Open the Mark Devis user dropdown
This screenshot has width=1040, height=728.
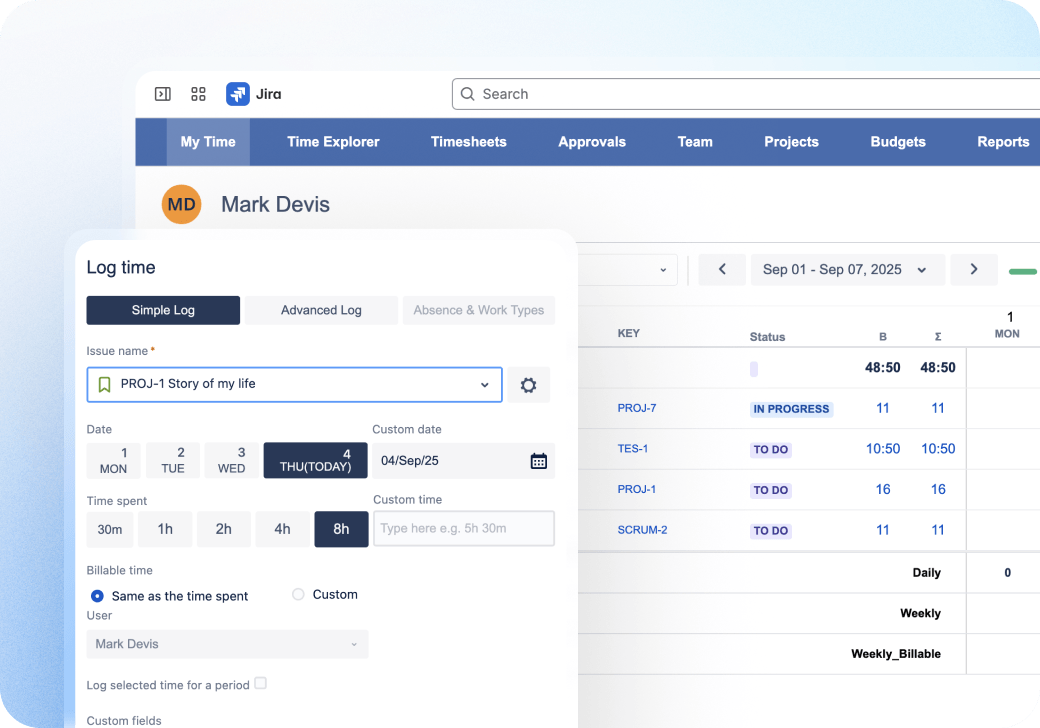coord(227,644)
